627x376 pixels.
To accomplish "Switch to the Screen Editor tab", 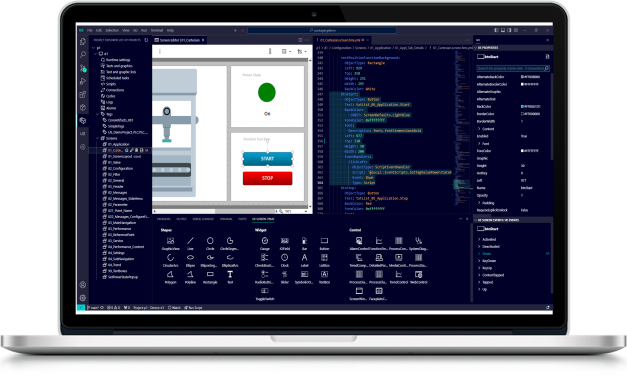I will [x=180, y=40].
